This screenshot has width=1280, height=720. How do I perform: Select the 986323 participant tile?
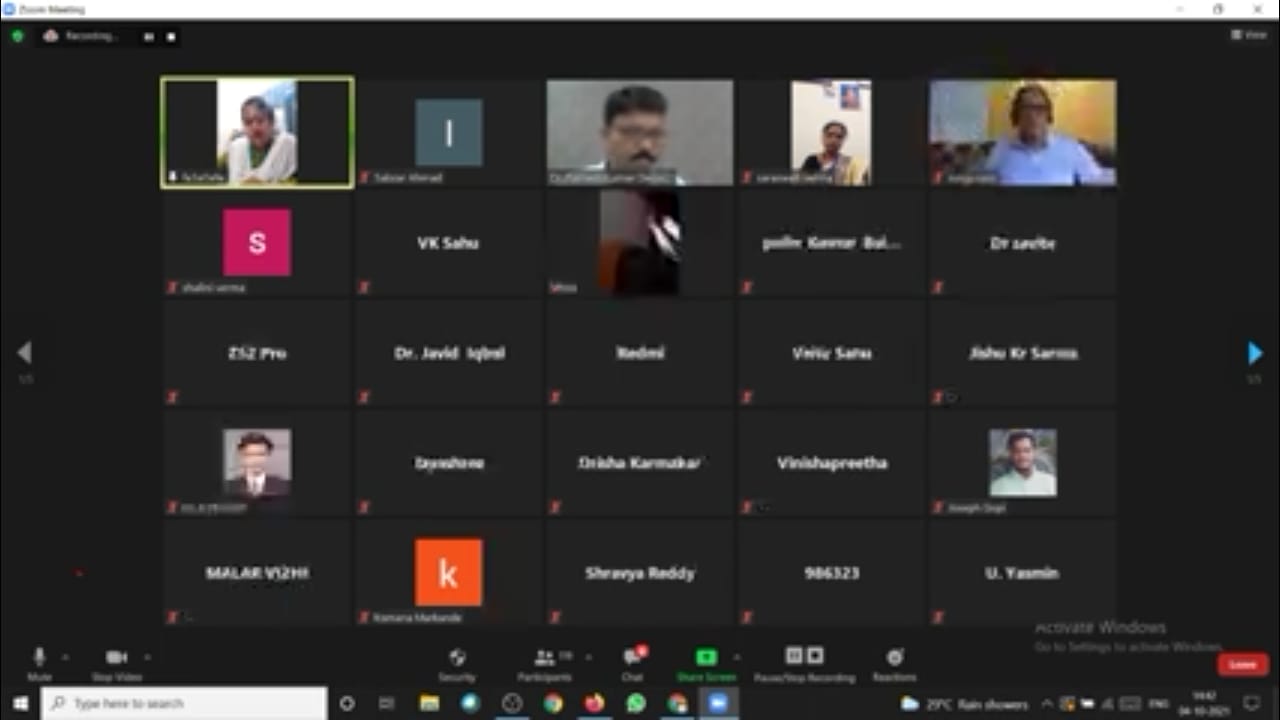click(831, 573)
